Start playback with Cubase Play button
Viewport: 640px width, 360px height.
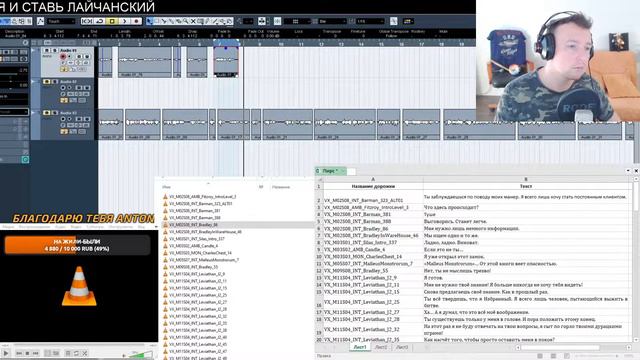(x=124, y=21)
